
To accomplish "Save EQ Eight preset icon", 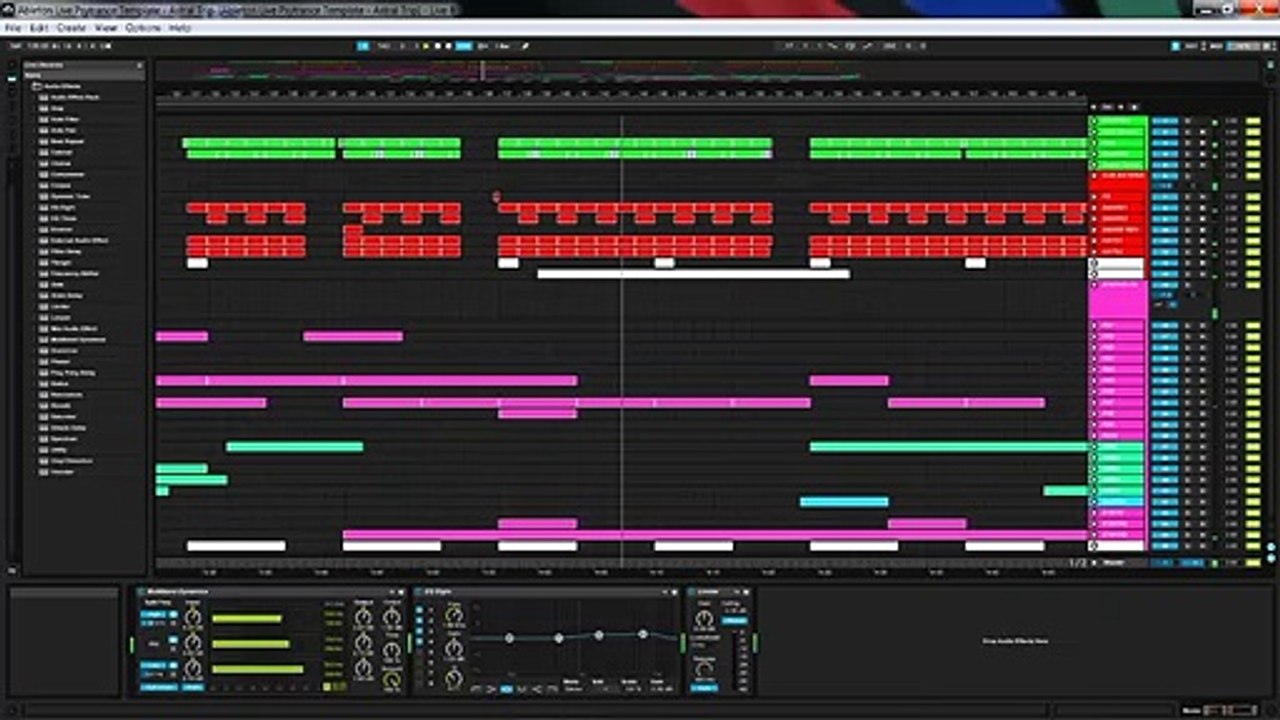I will (675, 591).
